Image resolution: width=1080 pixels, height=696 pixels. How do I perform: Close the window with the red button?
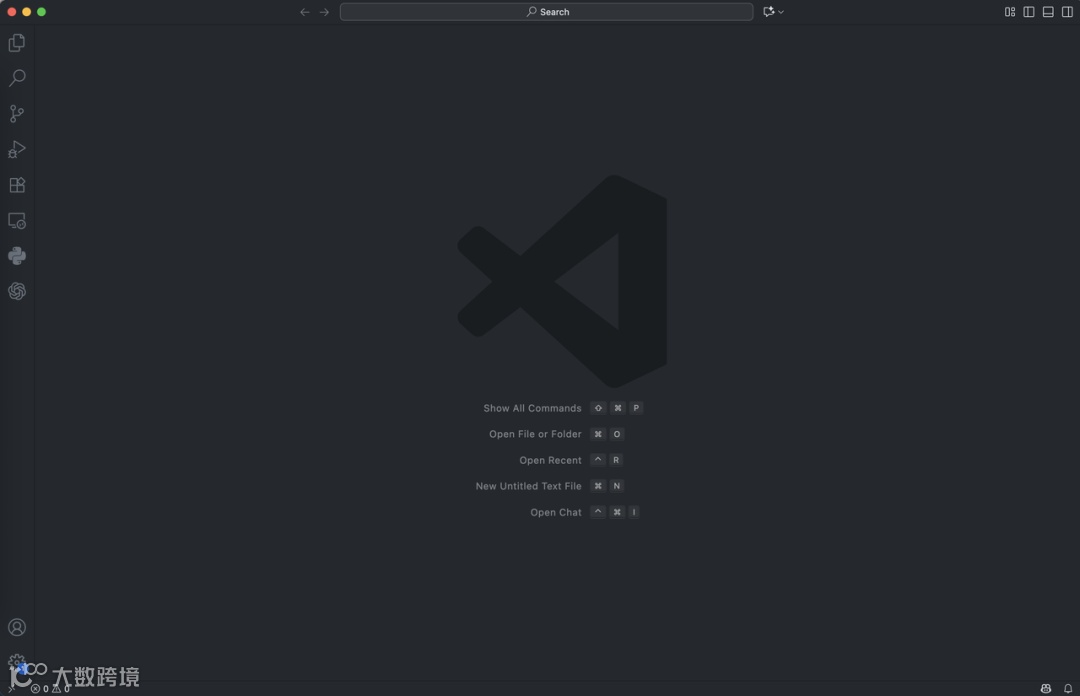pos(12,12)
